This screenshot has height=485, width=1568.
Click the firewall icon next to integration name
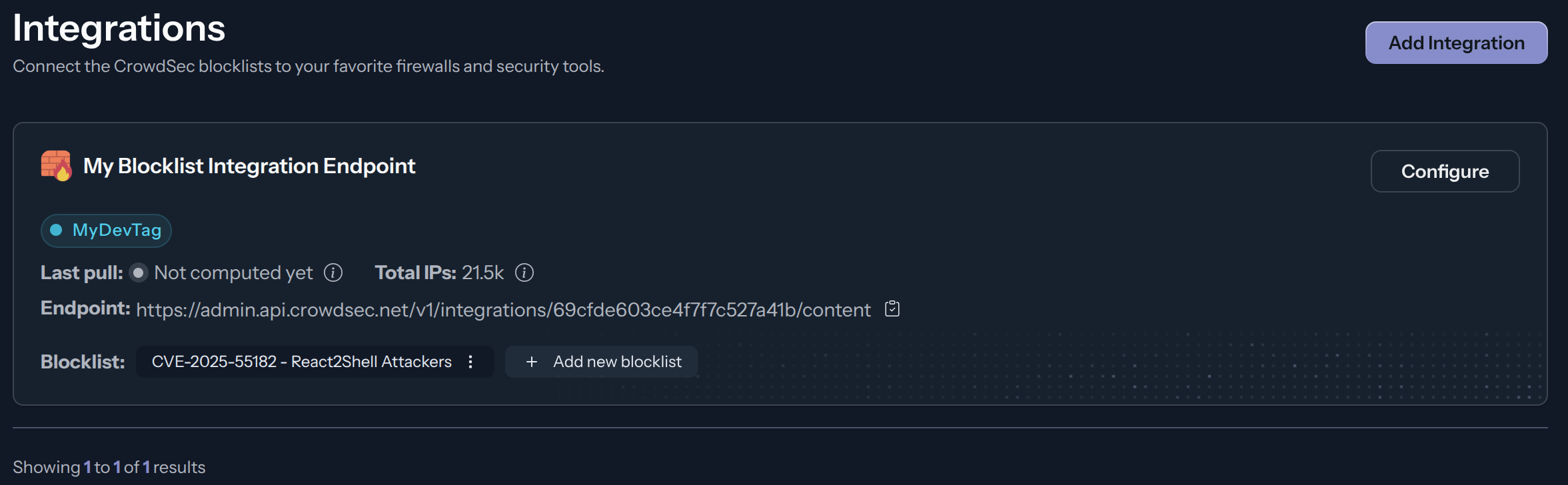pos(56,166)
